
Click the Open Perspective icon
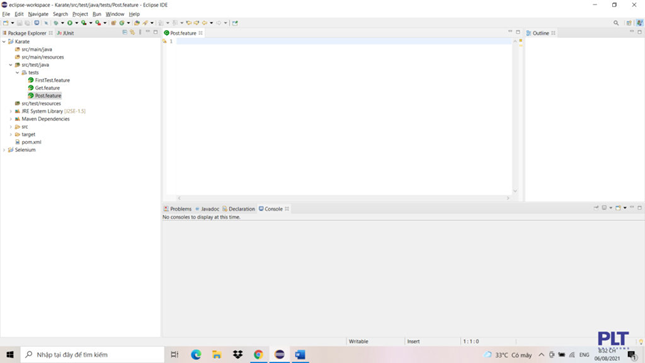[x=629, y=23]
